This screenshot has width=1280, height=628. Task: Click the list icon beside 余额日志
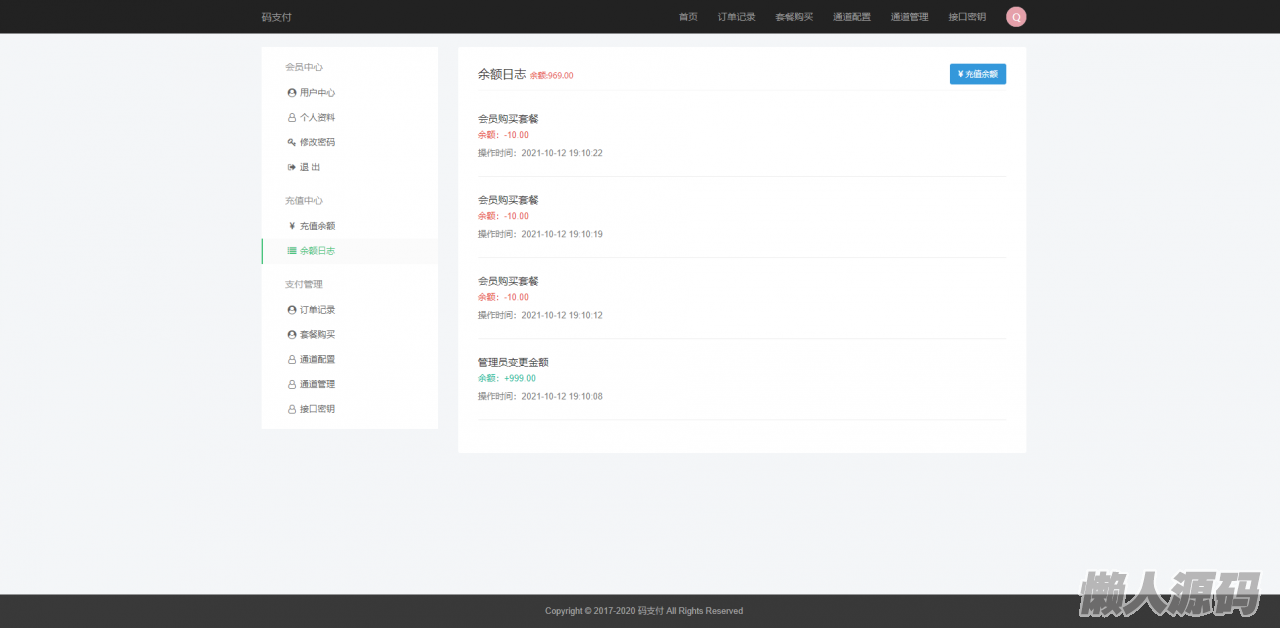[292, 251]
